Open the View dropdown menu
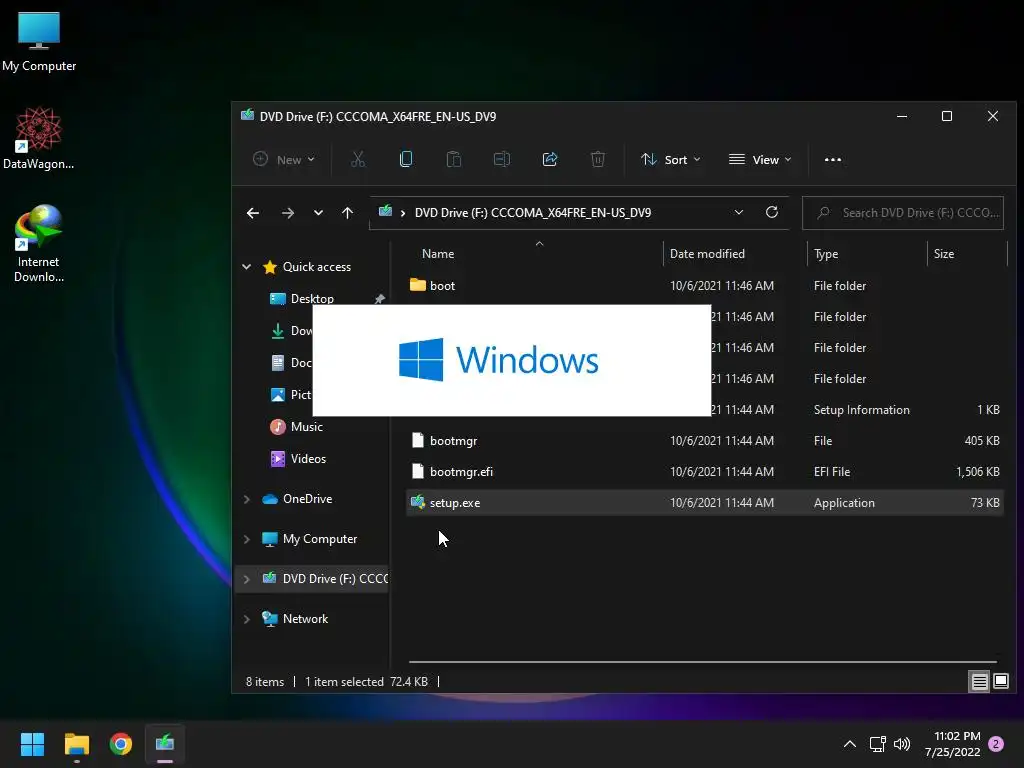 point(760,159)
